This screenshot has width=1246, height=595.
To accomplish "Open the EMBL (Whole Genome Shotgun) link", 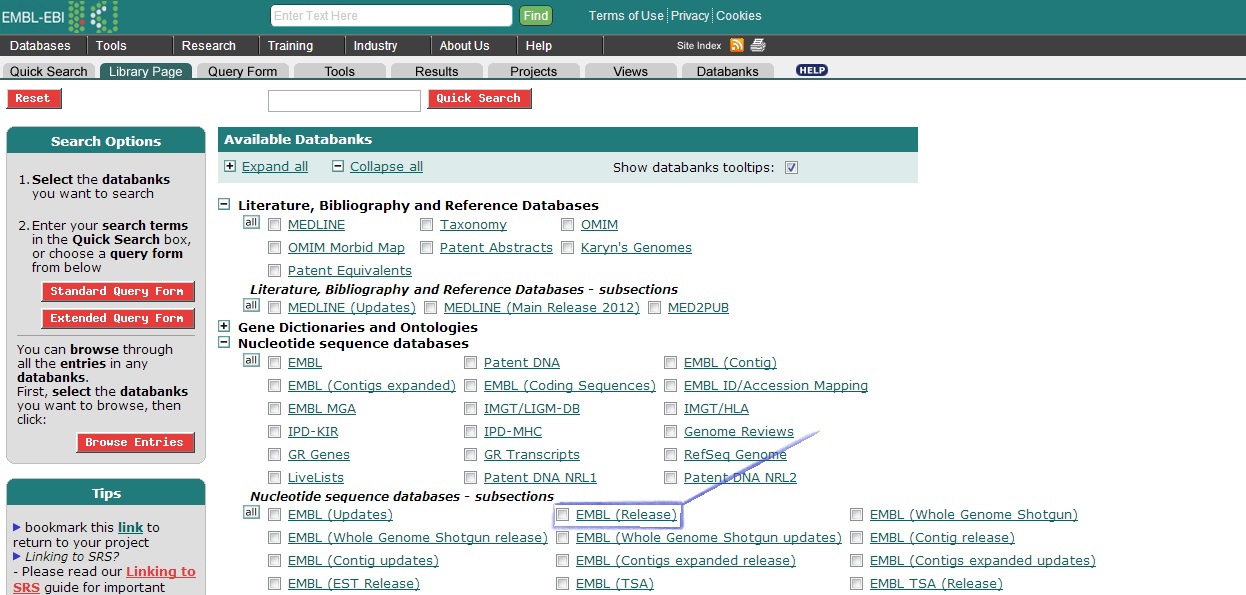I will (x=974, y=515).
